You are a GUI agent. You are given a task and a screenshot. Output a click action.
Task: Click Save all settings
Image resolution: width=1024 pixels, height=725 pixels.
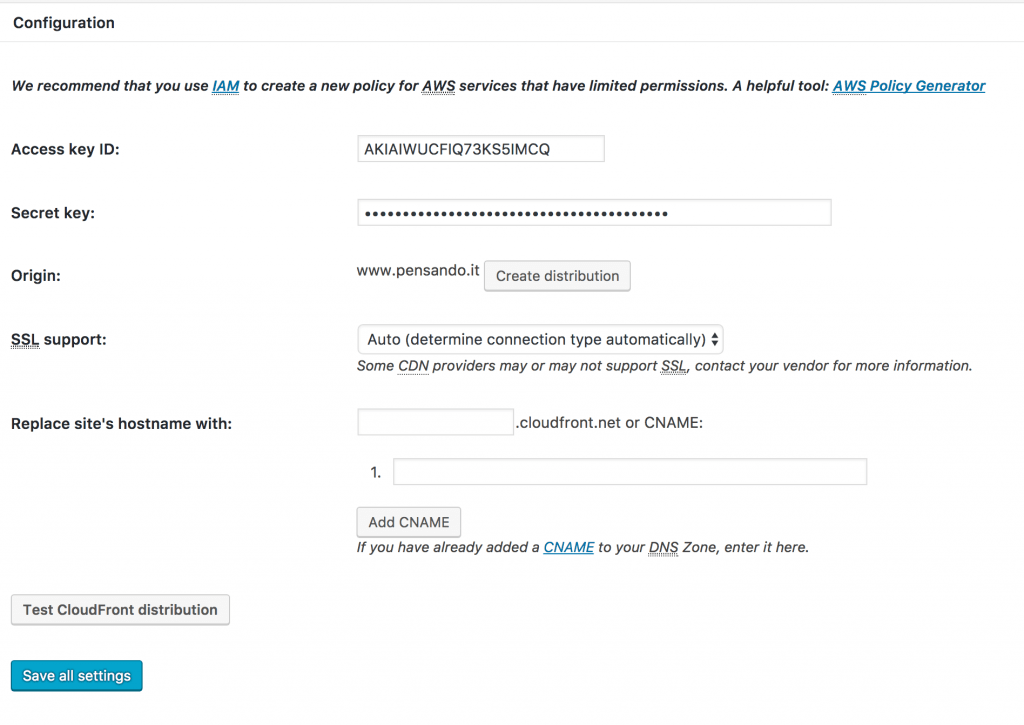(x=76, y=675)
